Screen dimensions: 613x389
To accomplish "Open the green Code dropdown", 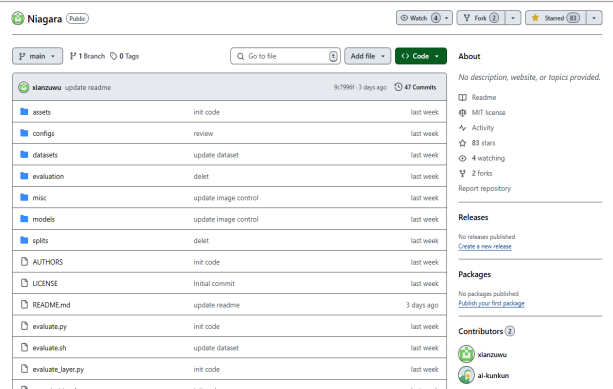I will click(421, 56).
